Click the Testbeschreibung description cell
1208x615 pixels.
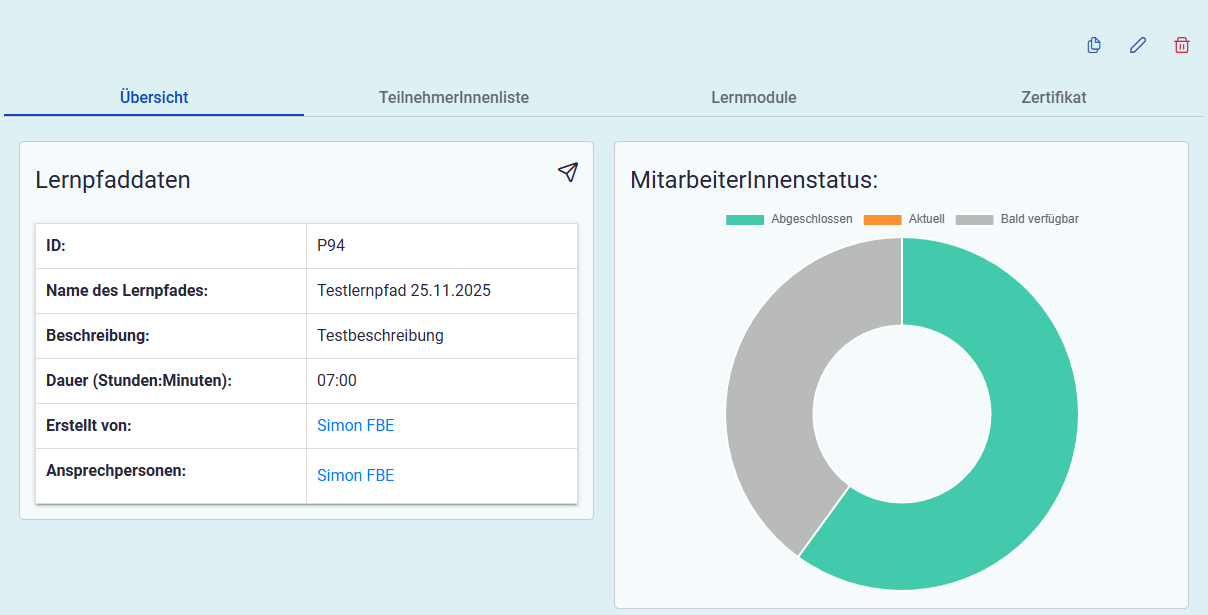pos(380,335)
